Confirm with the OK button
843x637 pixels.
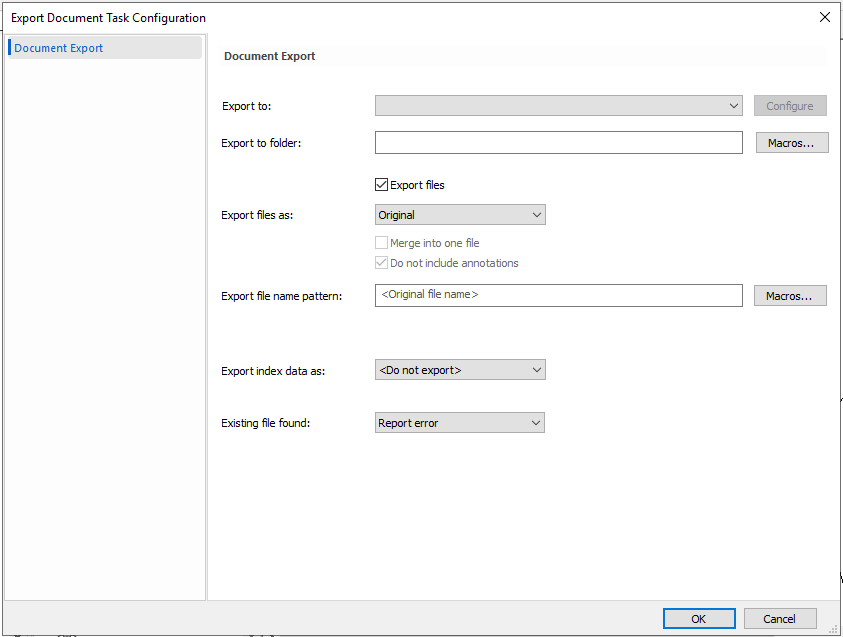coord(699,619)
